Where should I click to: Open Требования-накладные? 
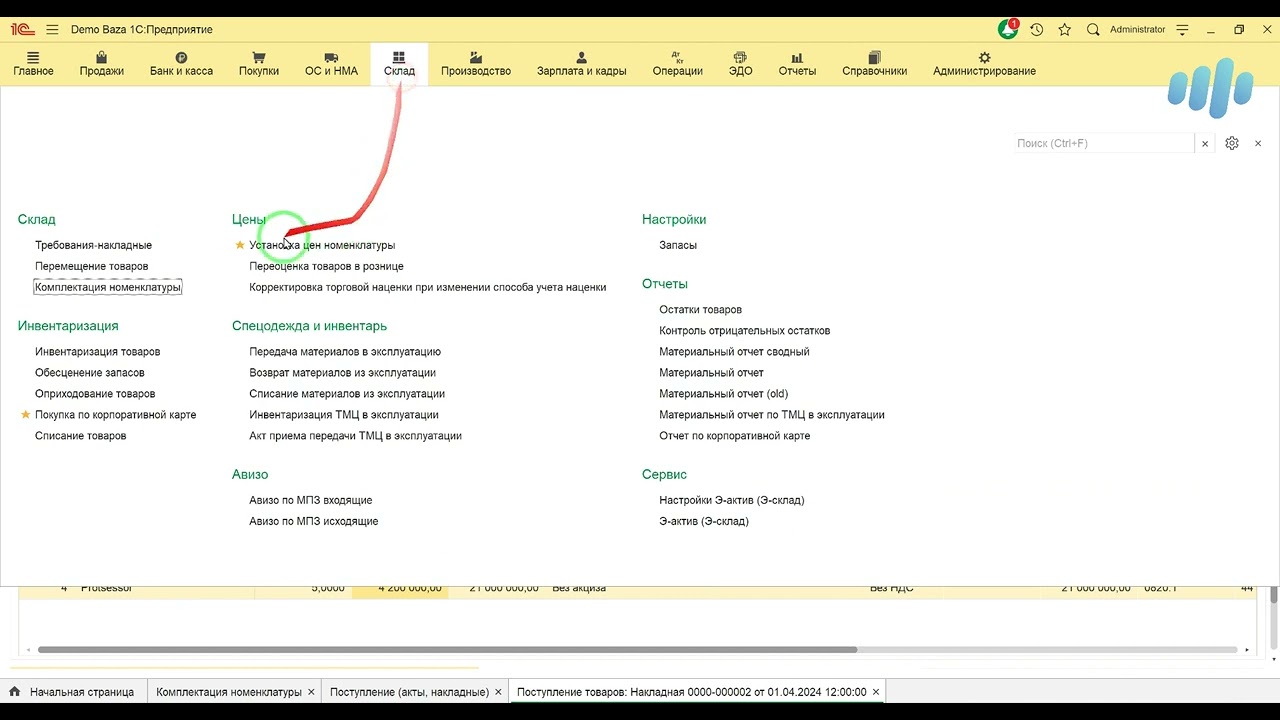point(93,245)
